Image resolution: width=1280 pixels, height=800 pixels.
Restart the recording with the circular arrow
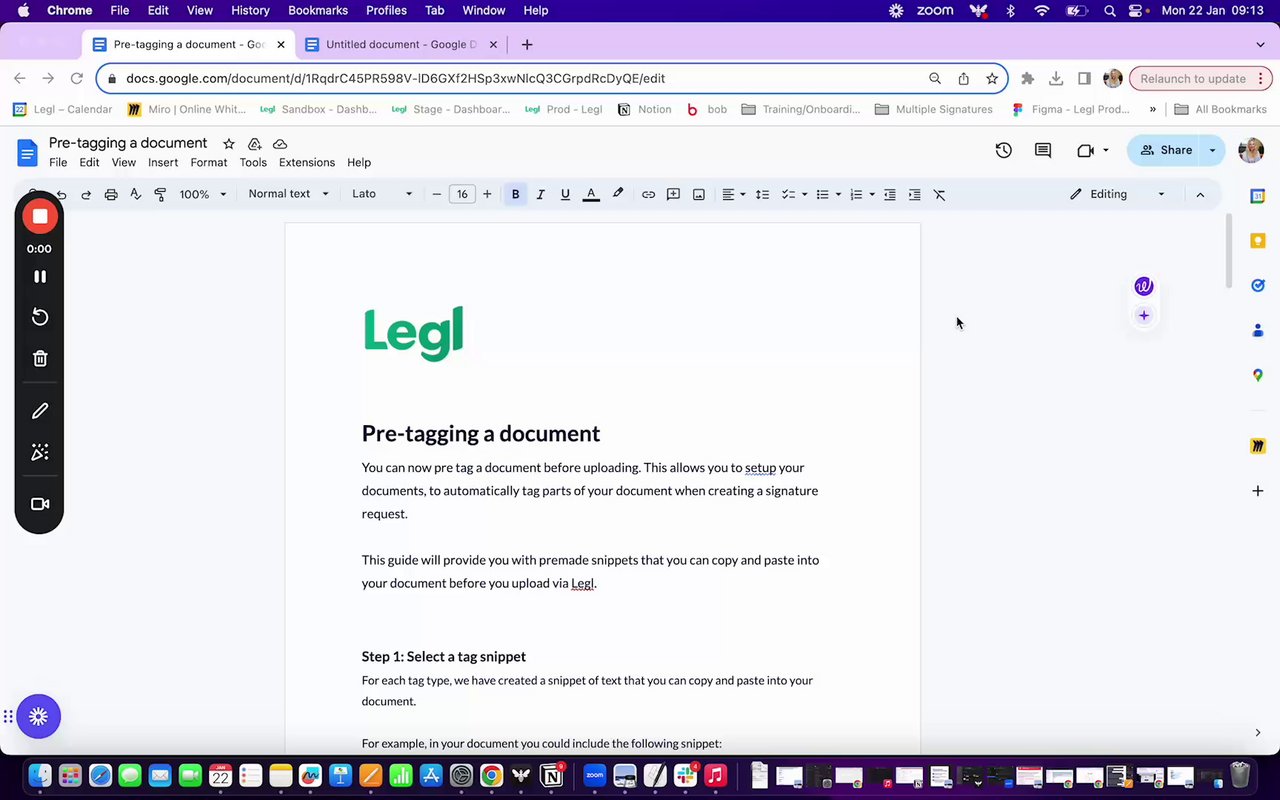coord(40,317)
